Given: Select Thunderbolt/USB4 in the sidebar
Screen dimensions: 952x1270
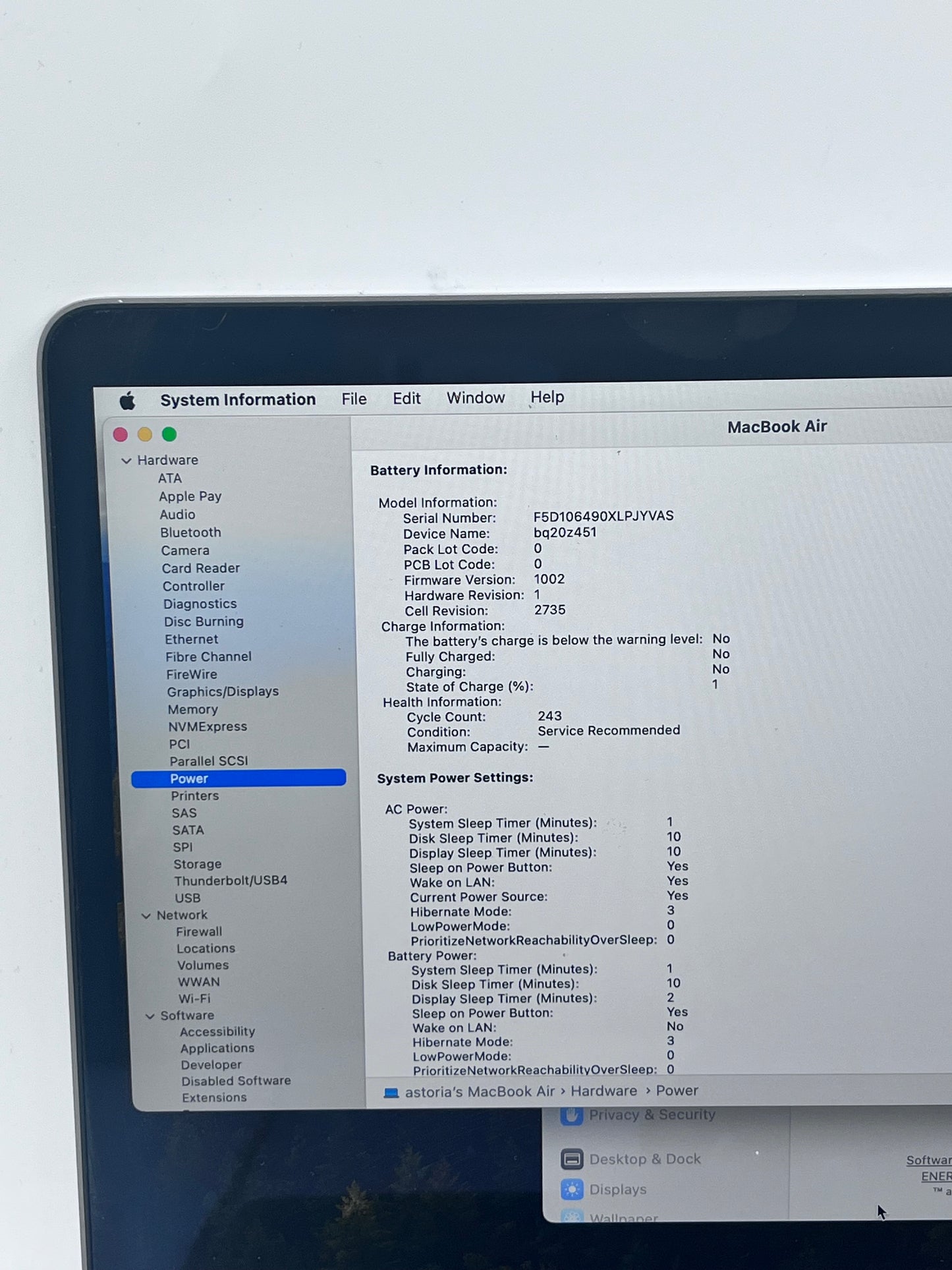Looking at the screenshot, I should (231, 881).
